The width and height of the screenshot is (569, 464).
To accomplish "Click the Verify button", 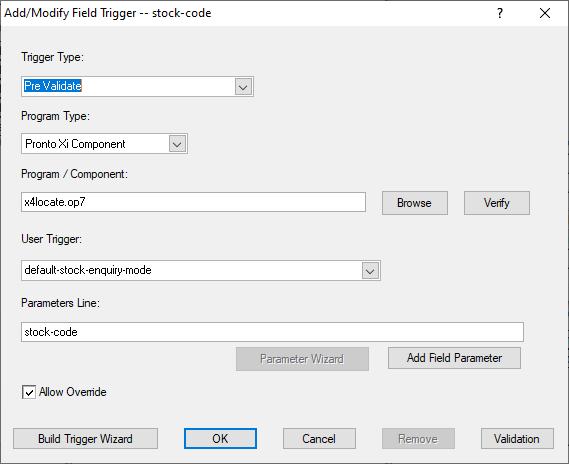I will [496, 203].
